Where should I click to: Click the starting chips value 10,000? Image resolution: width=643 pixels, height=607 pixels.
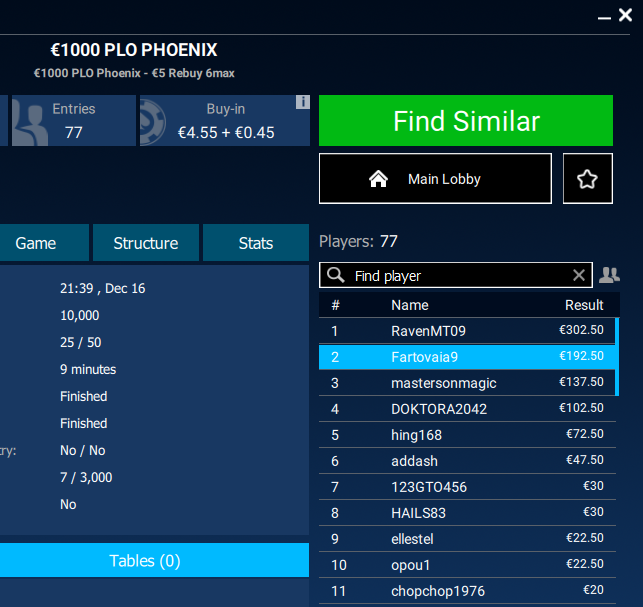80,315
